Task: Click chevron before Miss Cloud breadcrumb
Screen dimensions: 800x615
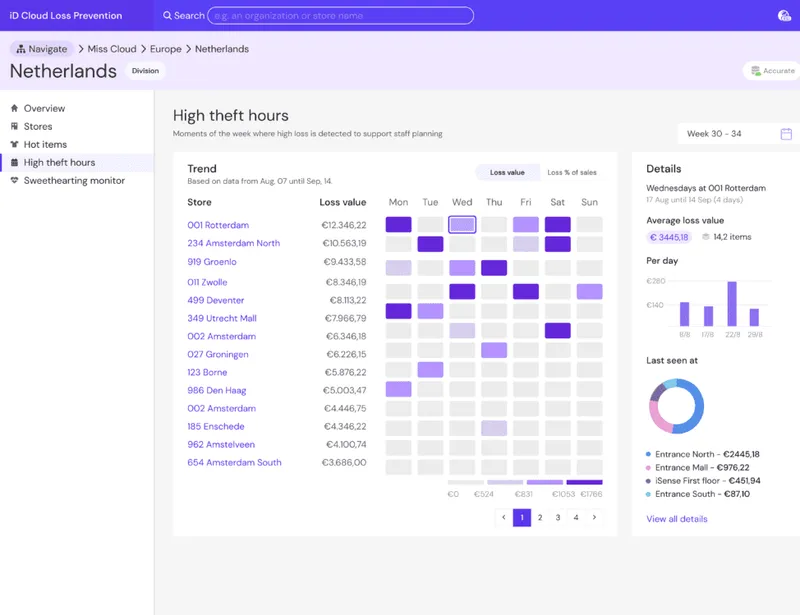Action: click(81, 49)
